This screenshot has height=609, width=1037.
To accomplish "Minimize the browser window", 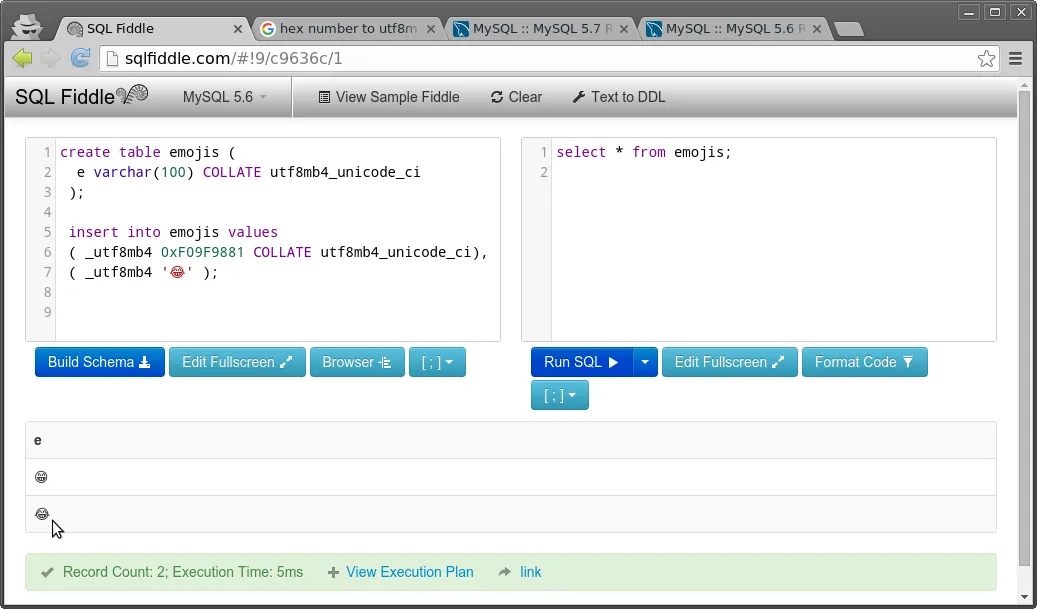I will point(970,12).
